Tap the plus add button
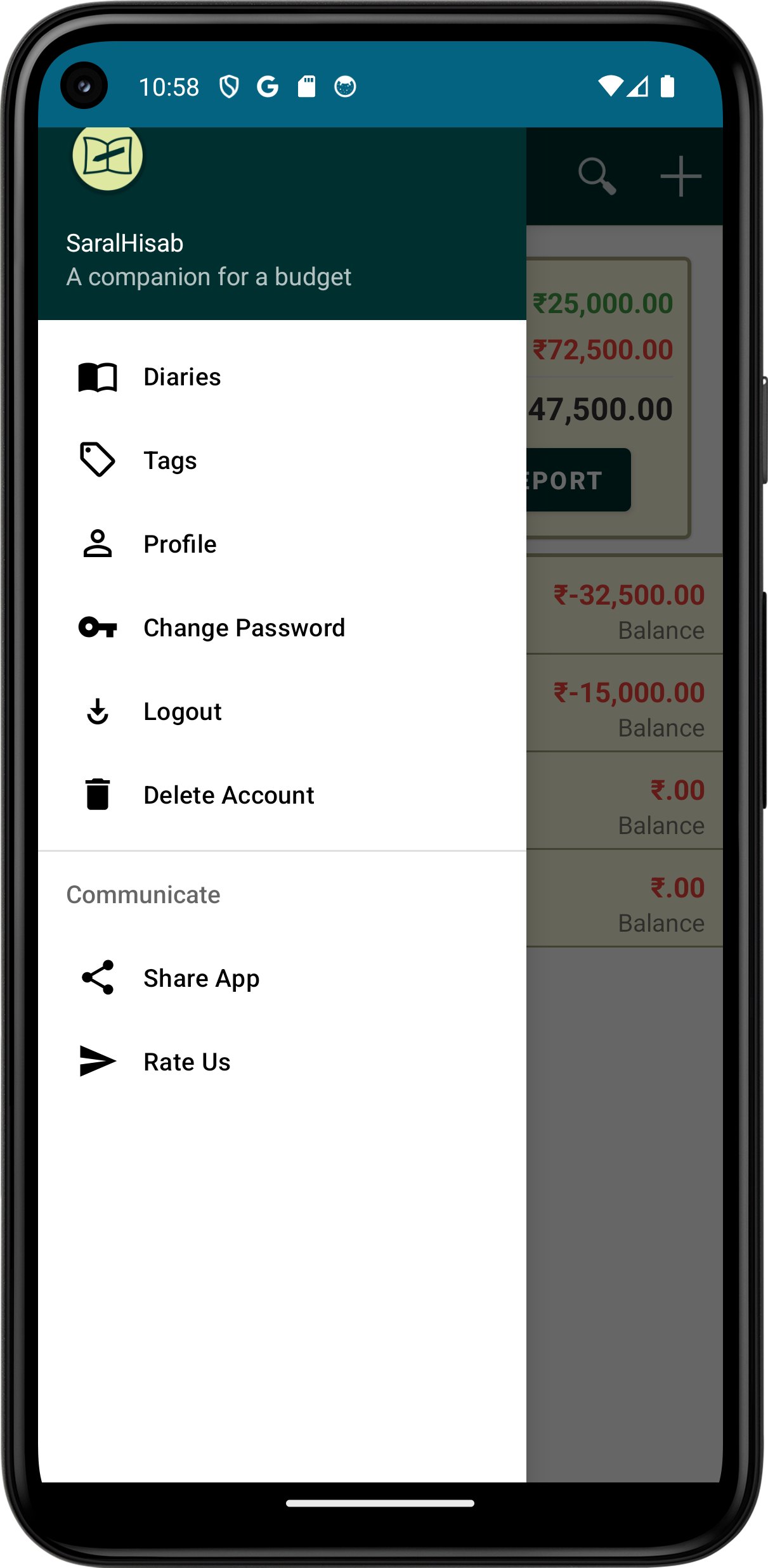Screen dimensions: 768x1568 pos(680,176)
